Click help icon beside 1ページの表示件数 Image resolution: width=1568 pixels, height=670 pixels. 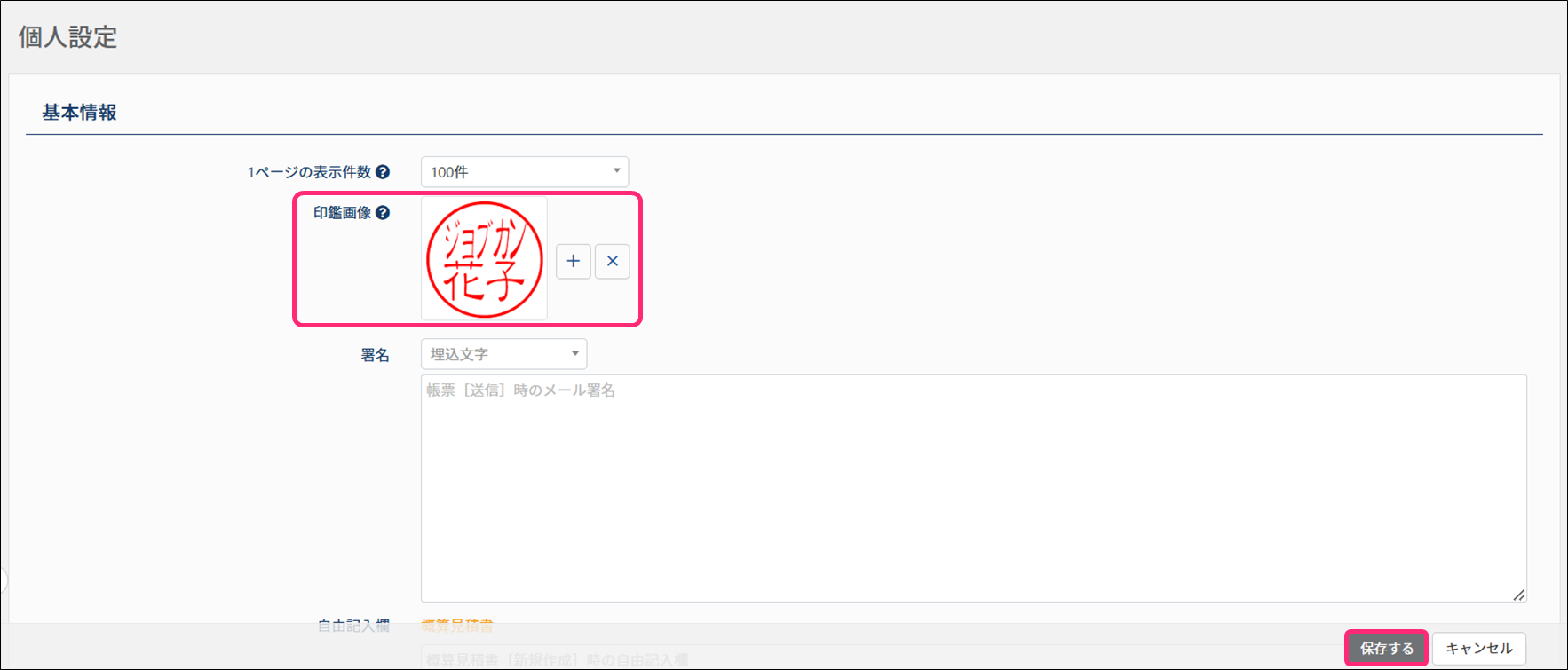click(383, 172)
